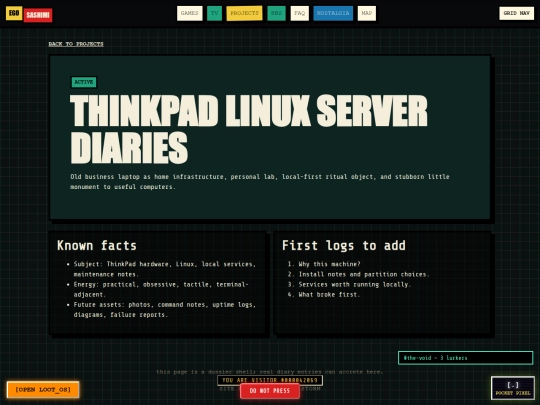Open the POCKET PIXEL widget
This screenshot has height=405, width=540.
513,388
